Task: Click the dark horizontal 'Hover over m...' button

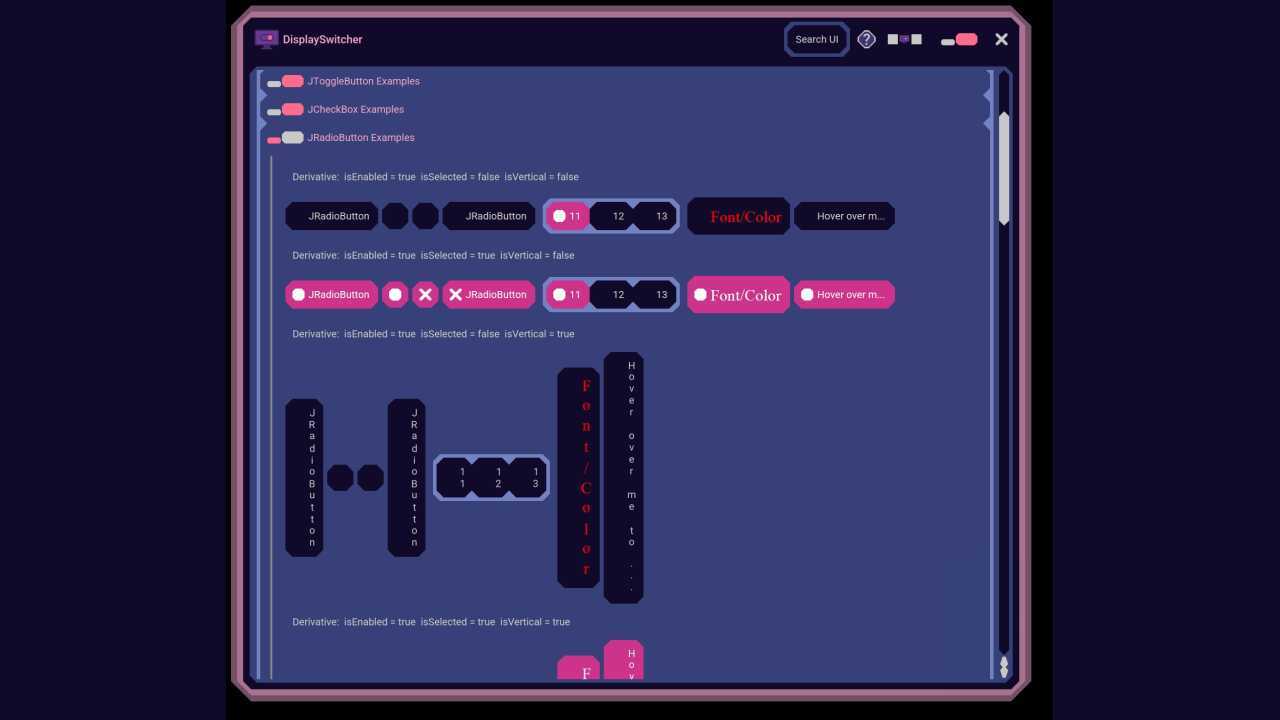Action: [x=844, y=216]
